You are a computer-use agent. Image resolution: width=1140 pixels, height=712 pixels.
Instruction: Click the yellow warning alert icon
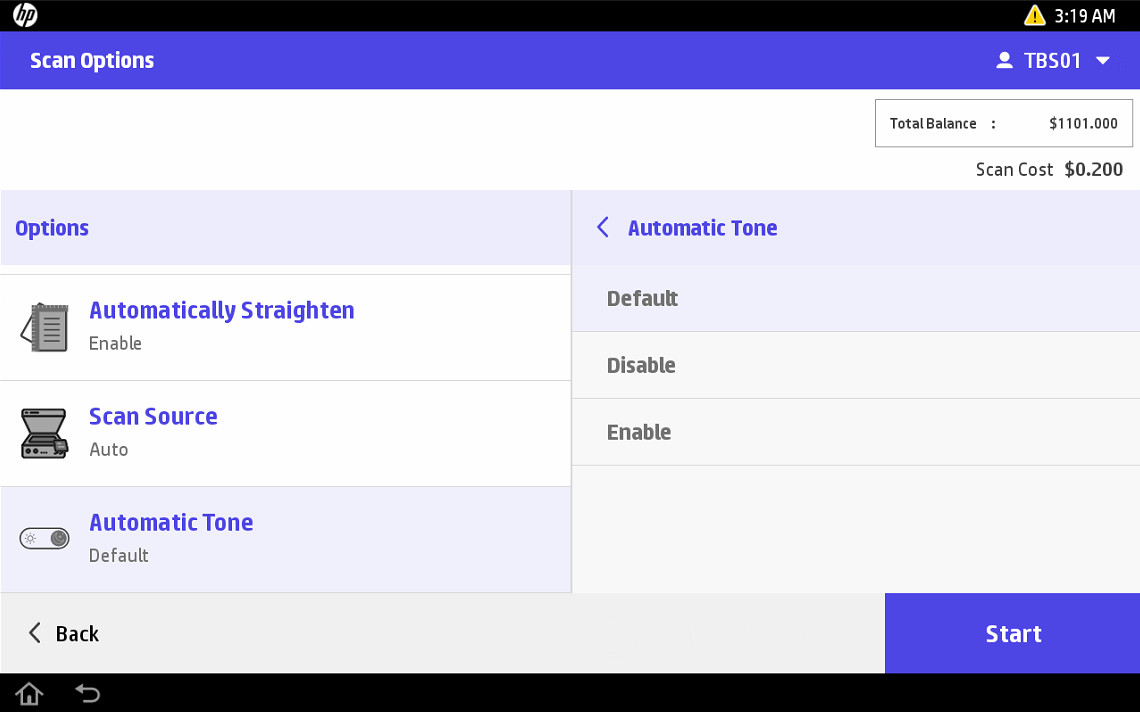pyautogui.click(x=1035, y=16)
